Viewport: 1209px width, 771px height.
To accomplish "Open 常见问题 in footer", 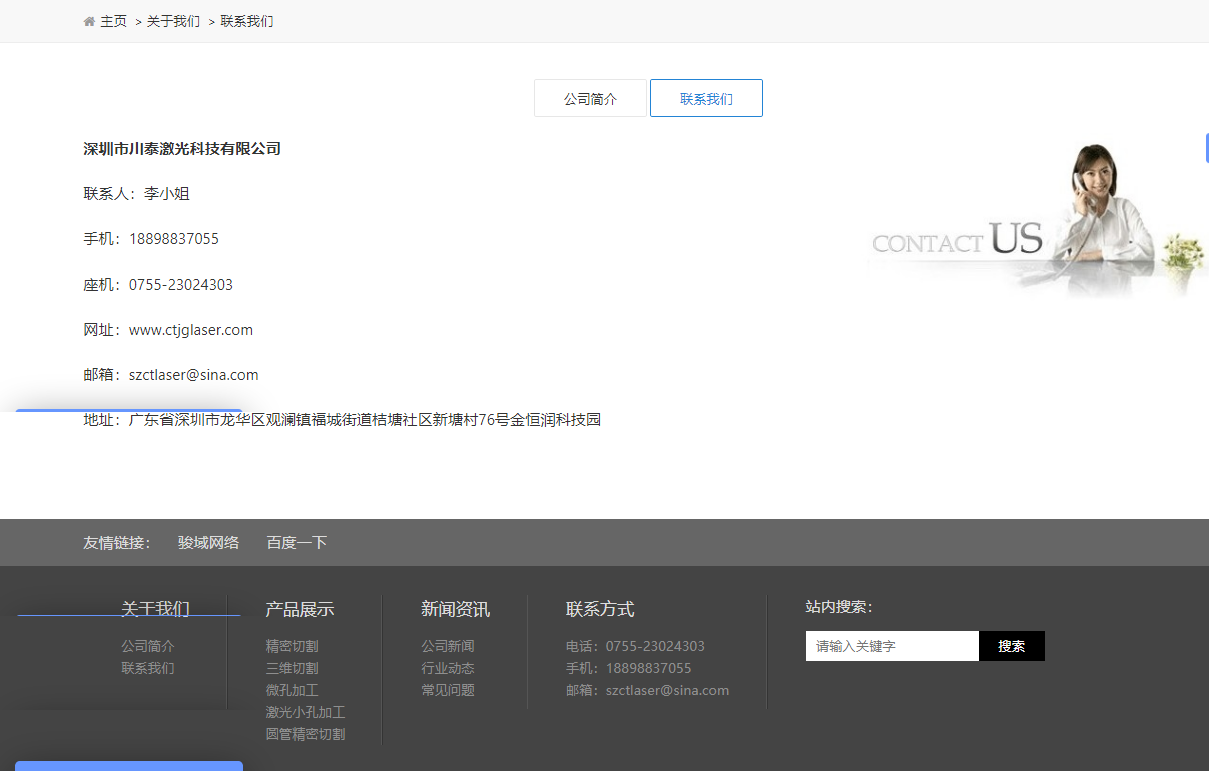I will pos(448,690).
